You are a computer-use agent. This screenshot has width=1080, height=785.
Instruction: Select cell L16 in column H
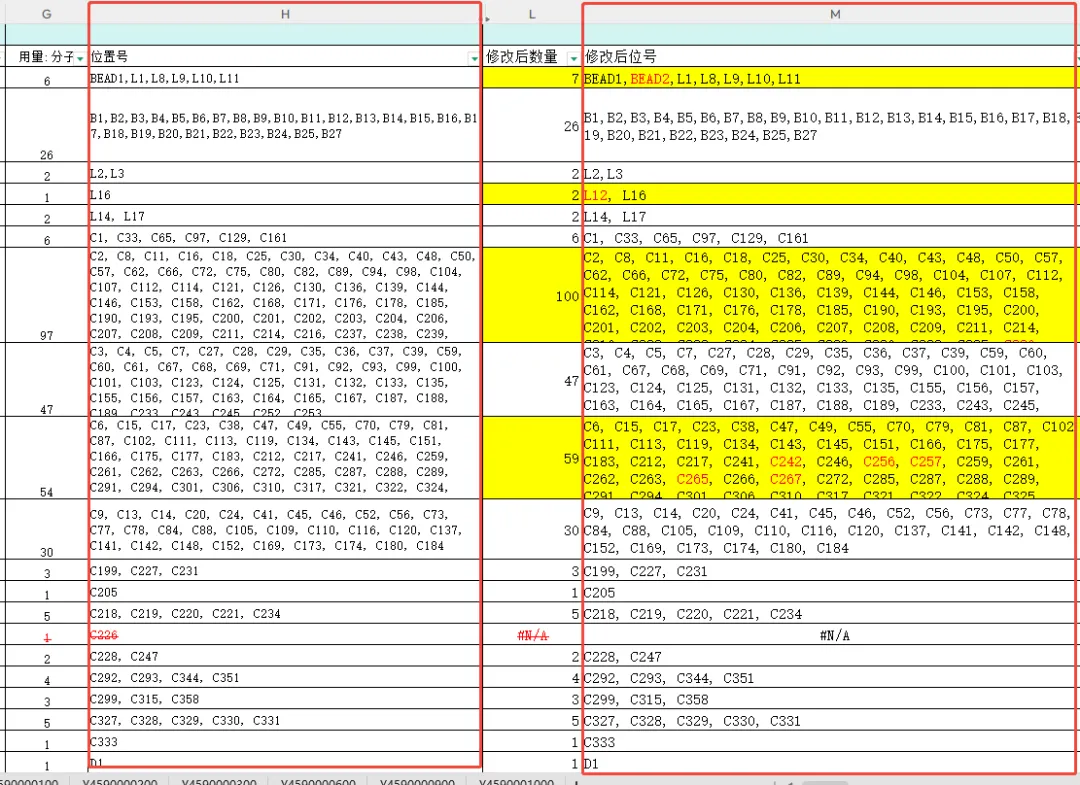(x=285, y=195)
